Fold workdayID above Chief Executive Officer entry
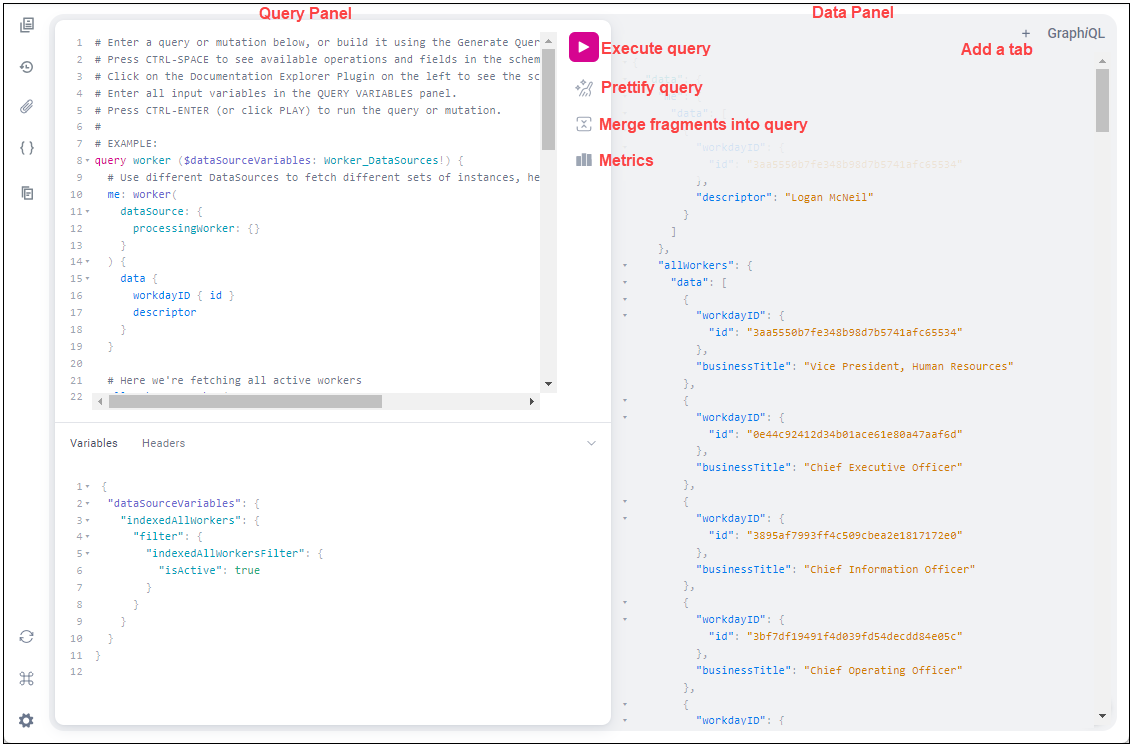 (625, 417)
